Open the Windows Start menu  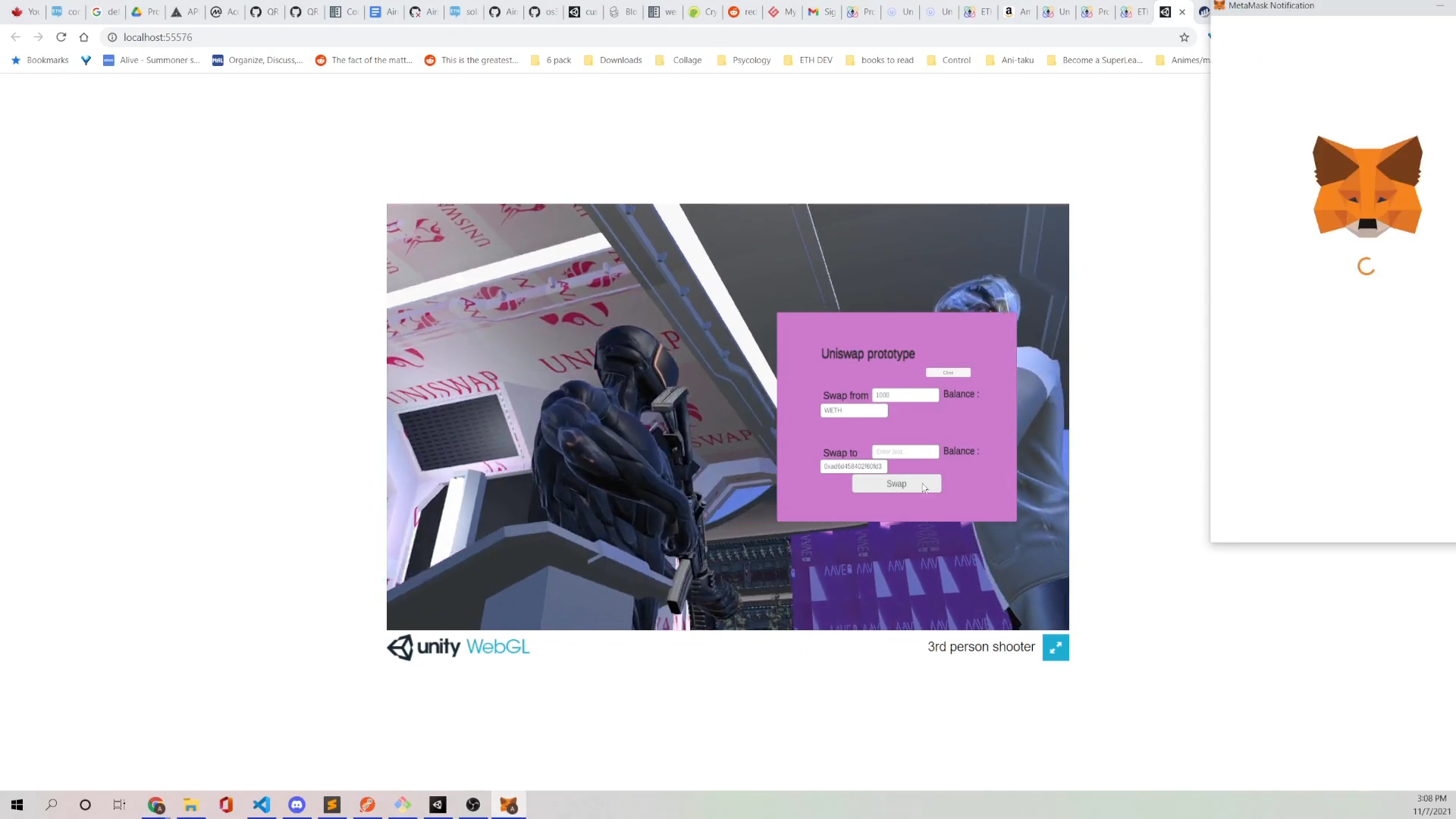pos(17,805)
